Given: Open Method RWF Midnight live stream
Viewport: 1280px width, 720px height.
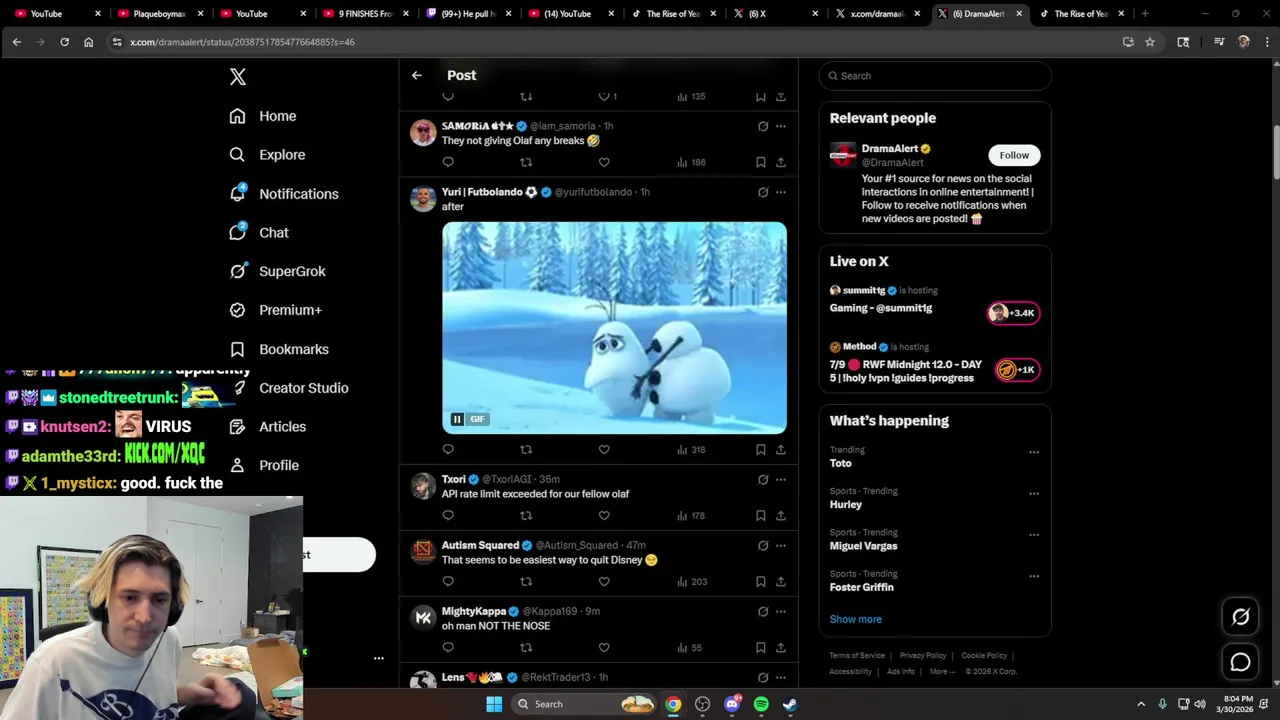Looking at the screenshot, I should 935,365.
